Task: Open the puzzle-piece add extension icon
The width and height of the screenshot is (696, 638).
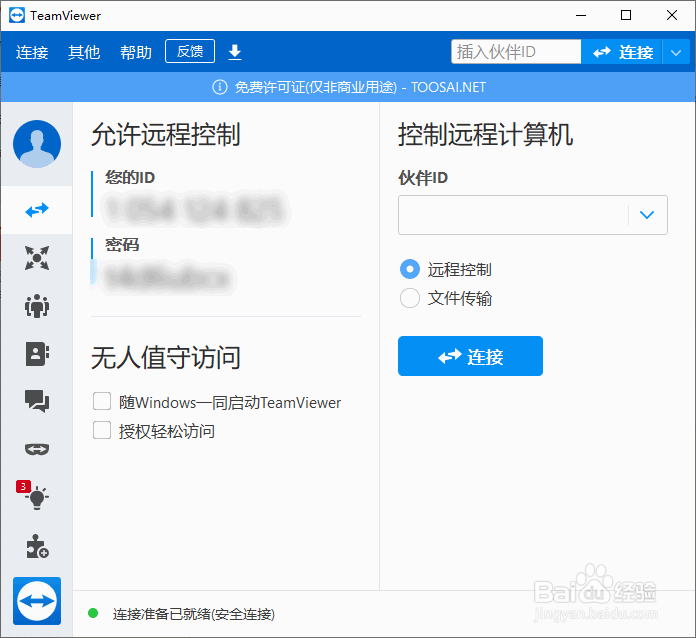Action: [37, 546]
